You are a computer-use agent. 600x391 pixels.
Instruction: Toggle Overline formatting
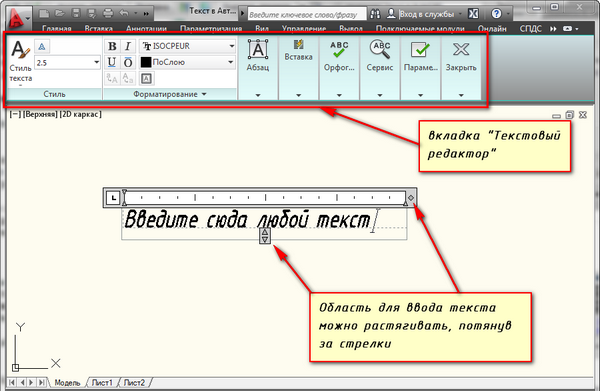tap(128, 62)
